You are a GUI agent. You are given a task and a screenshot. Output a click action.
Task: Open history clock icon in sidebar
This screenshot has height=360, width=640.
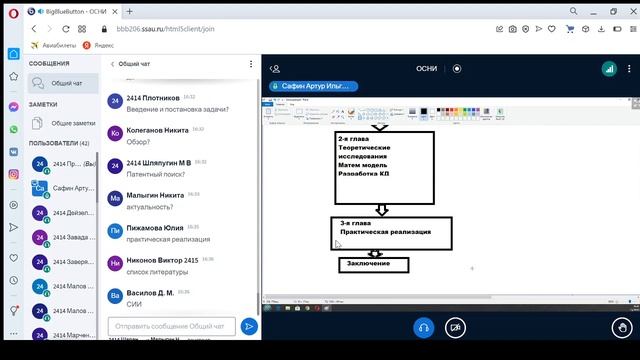click(x=13, y=280)
